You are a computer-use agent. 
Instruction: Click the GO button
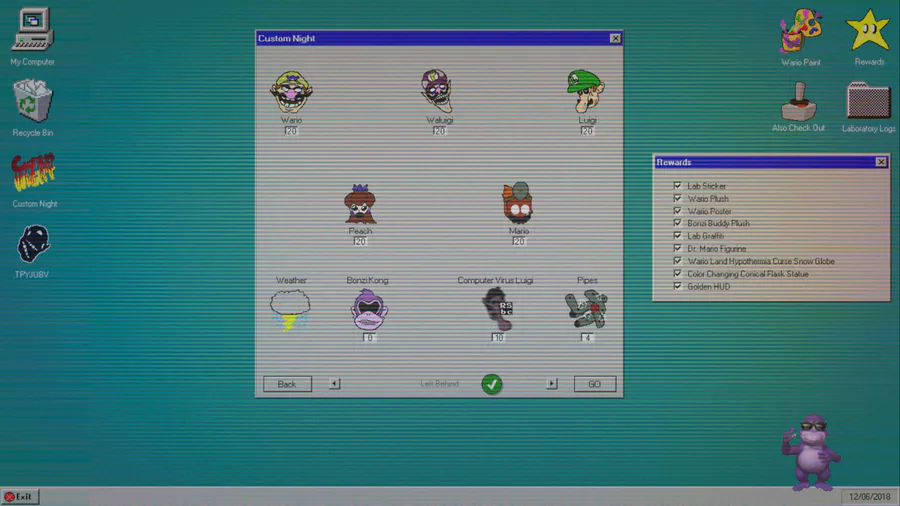[595, 384]
